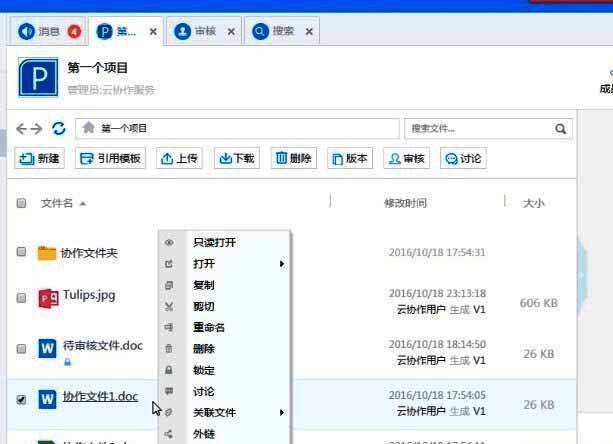This screenshot has width=613, height=444.
Task: Close the 审核 tab
Action: click(x=231, y=32)
